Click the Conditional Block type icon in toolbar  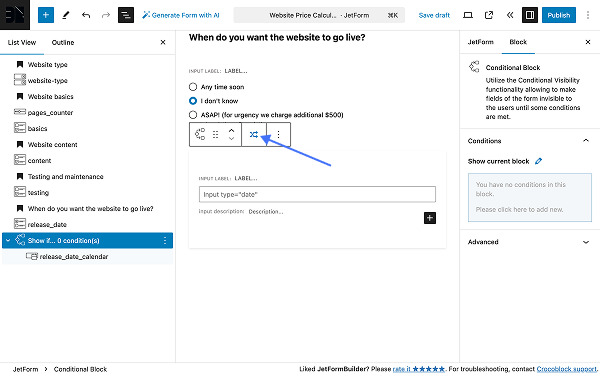tap(200, 135)
